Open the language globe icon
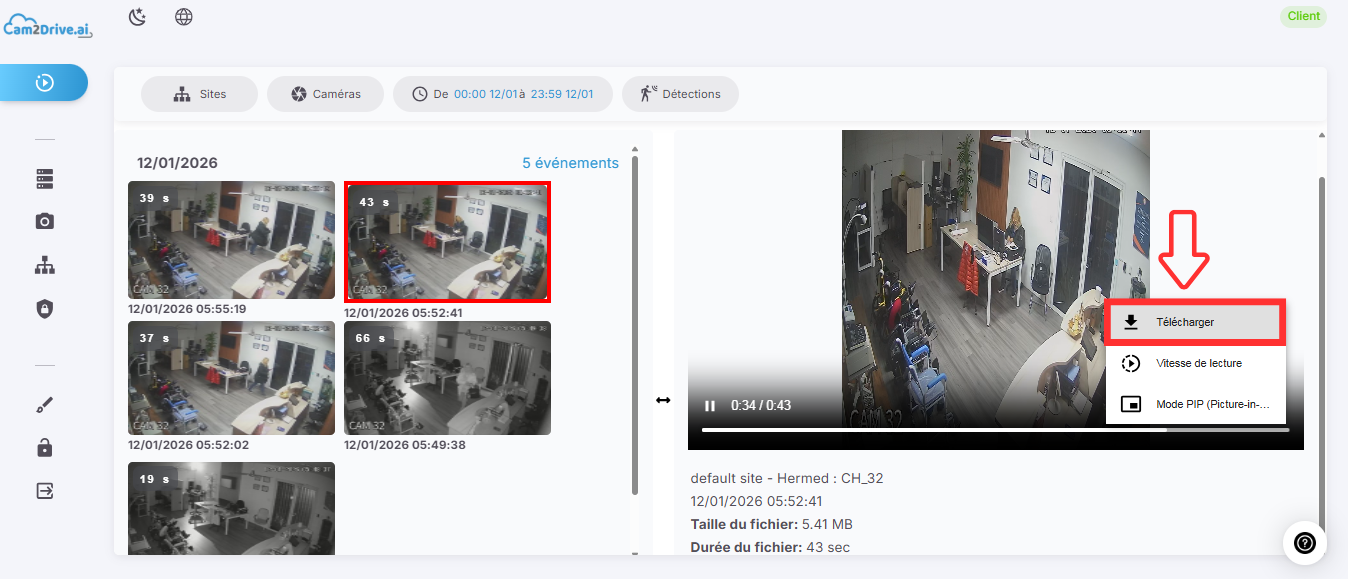Image resolution: width=1348 pixels, height=579 pixels. (184, 17)
